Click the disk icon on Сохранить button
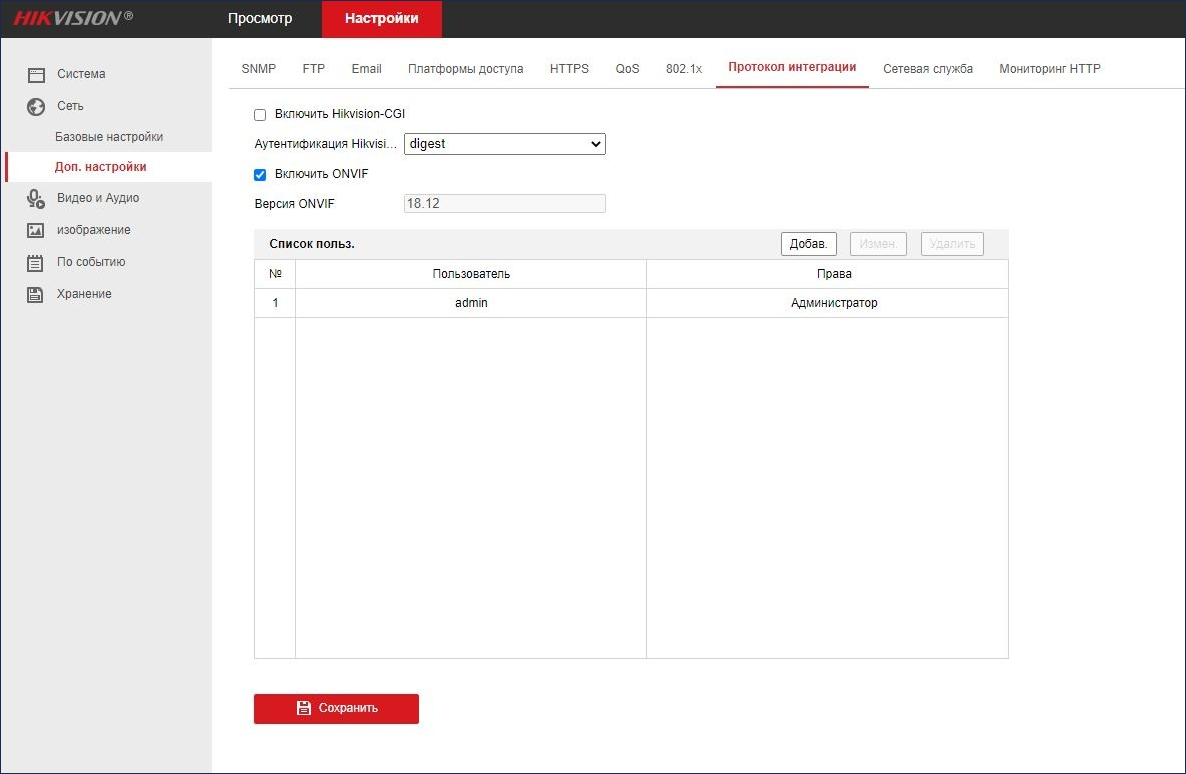1186x774 pixels. (304, 708)
